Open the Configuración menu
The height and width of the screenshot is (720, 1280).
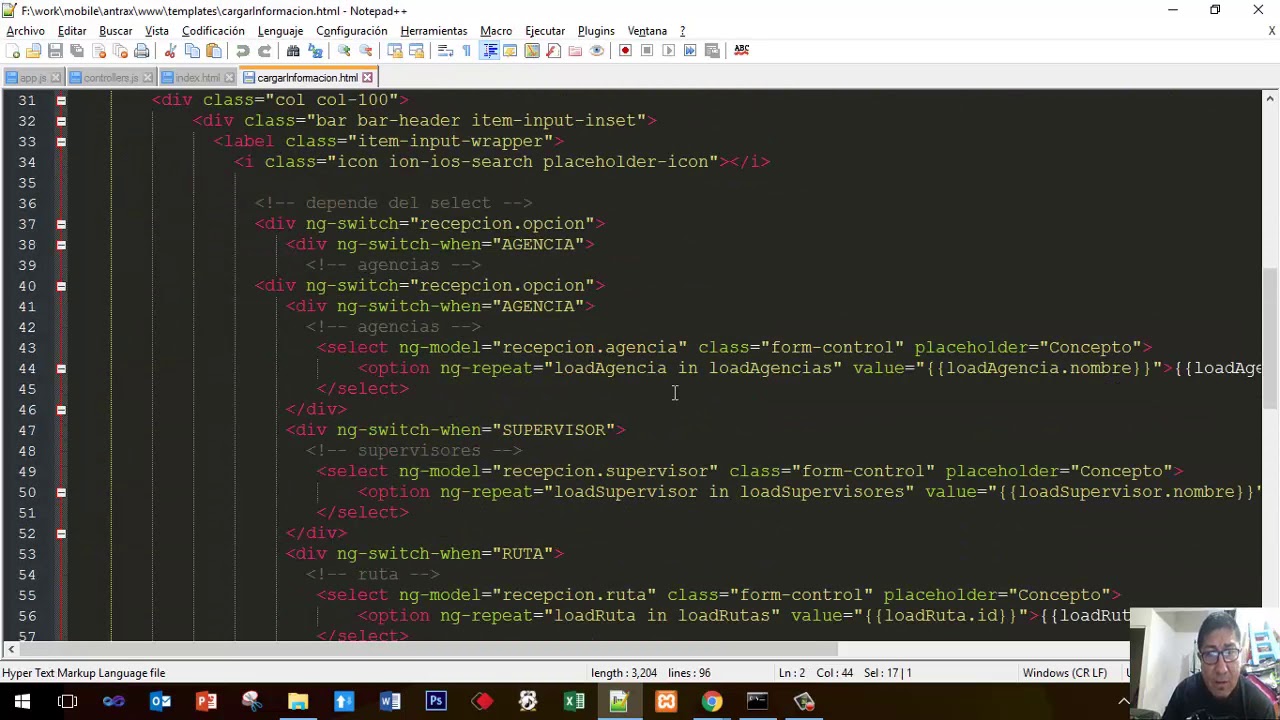point(352,31)
